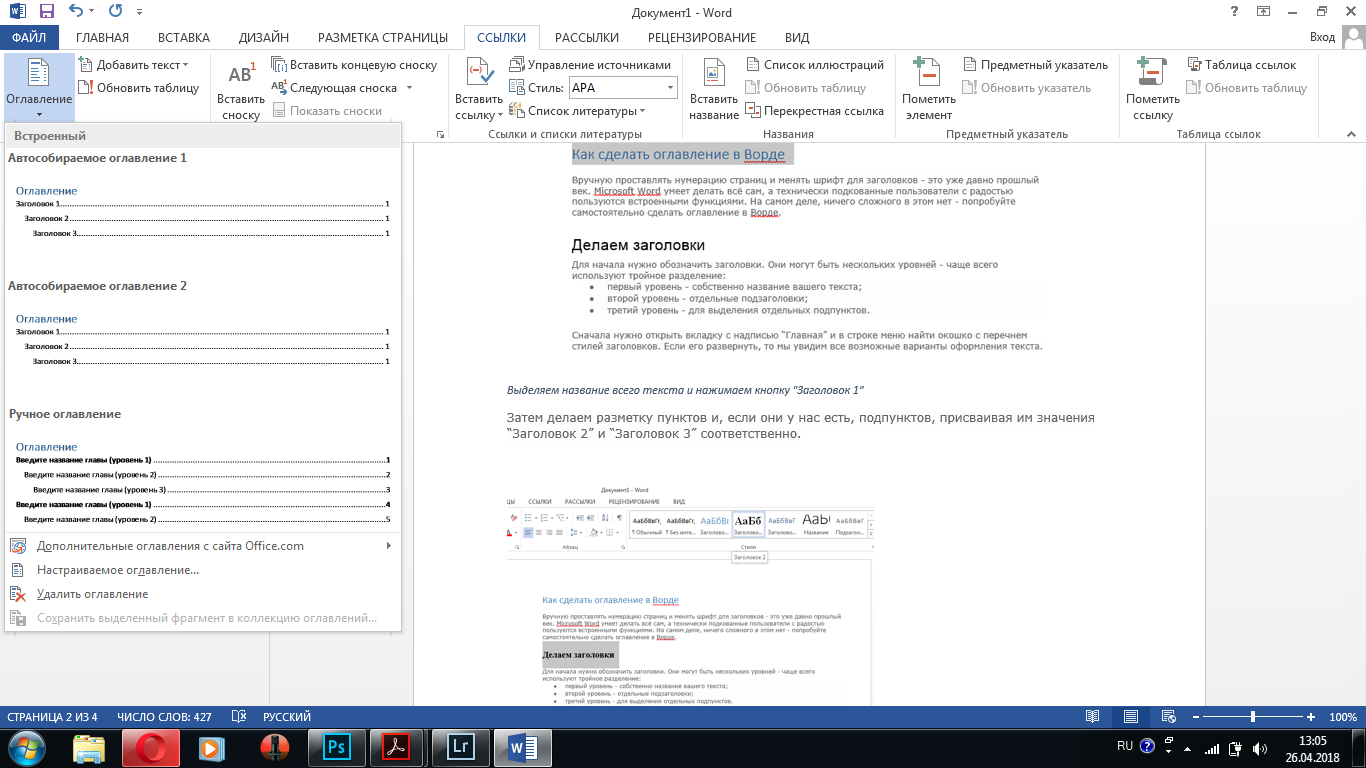Adjust the zoom slider in status bar
This screenshot has height=768, width=1366.
pyautogui.click(x=1253, y=717)
